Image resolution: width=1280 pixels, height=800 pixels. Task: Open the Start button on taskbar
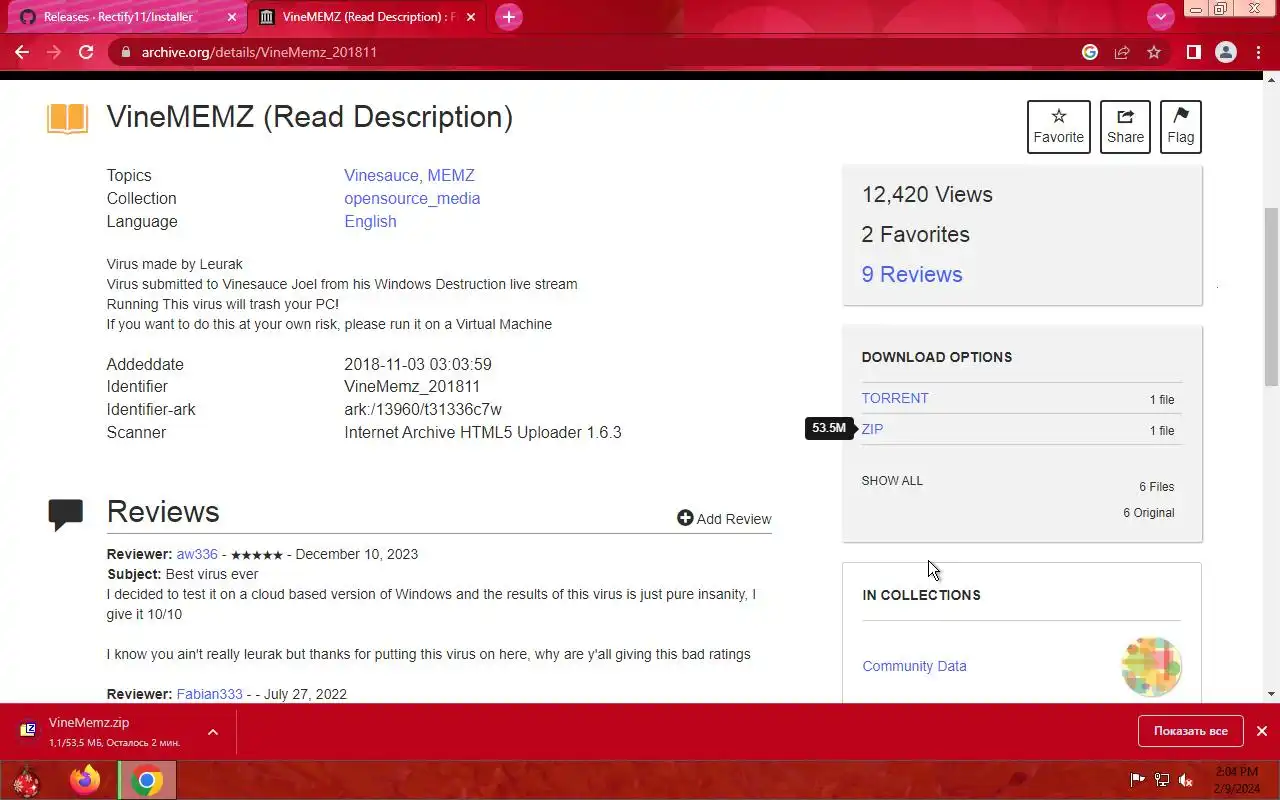point(25,779)
